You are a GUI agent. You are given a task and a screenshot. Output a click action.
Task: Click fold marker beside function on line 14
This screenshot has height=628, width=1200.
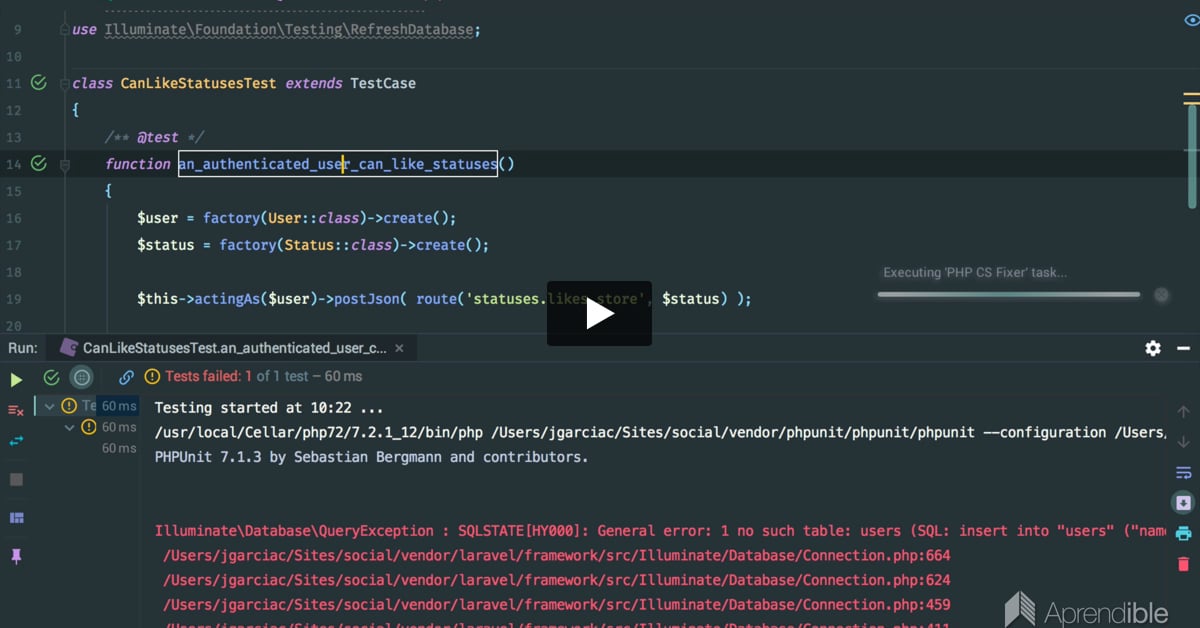click(66, 164)
